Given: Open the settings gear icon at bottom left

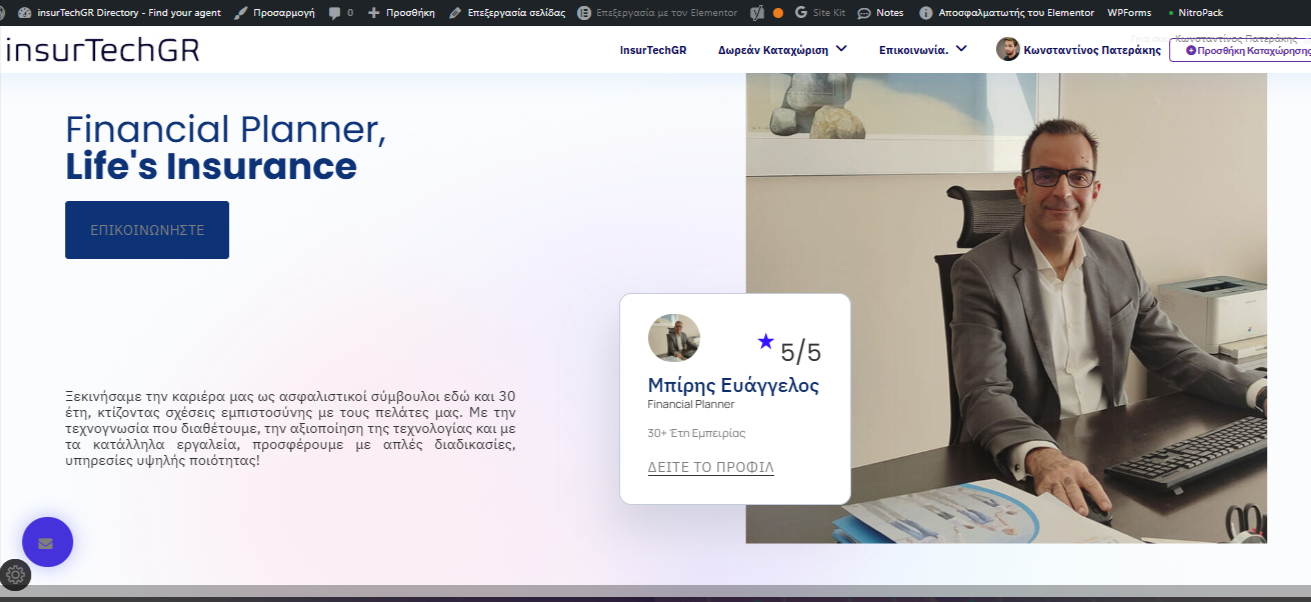Looking at the screenshot, I should 15,575.
